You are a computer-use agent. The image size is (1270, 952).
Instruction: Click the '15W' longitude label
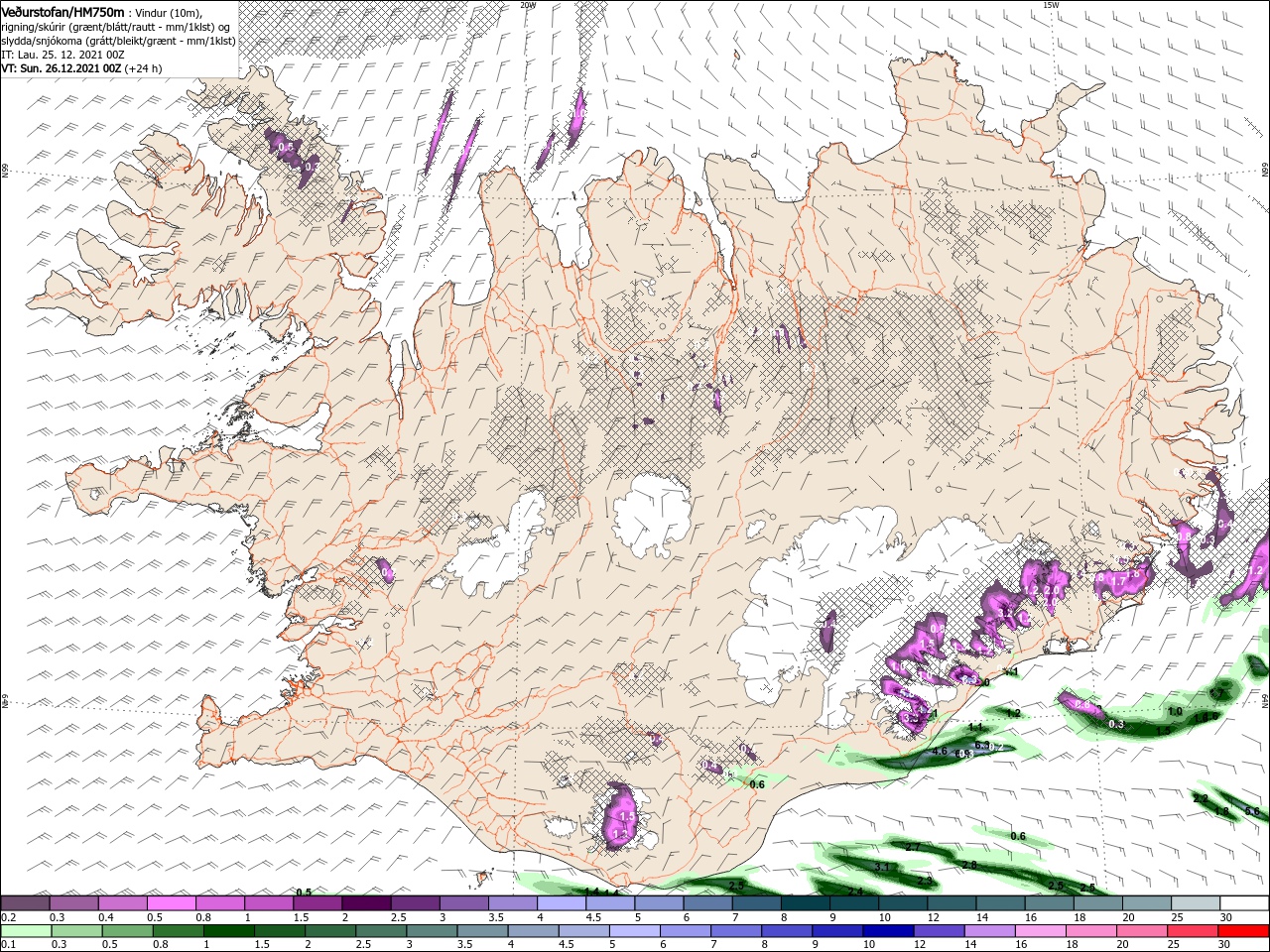1051,5
